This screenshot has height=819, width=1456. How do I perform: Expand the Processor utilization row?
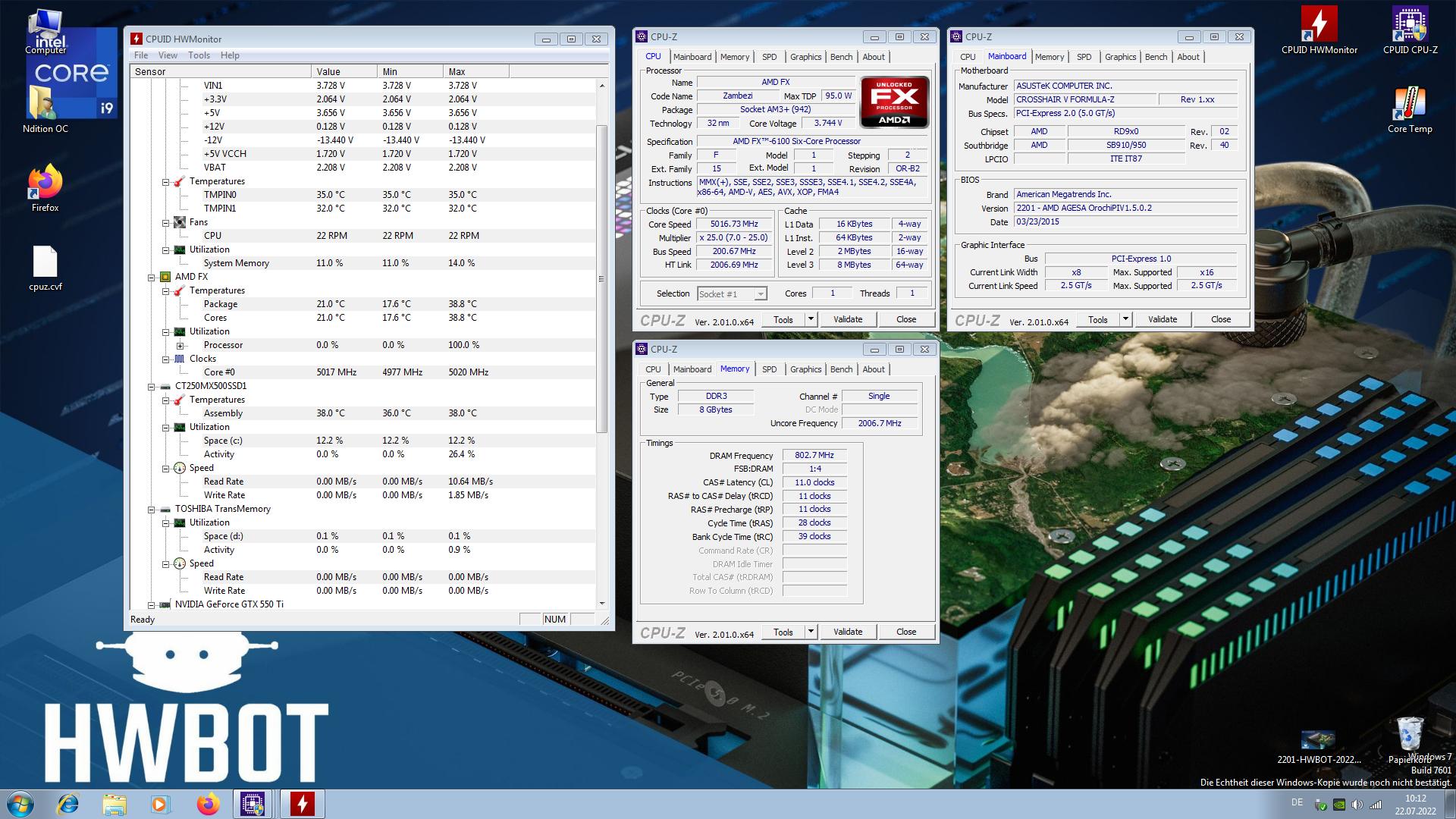[x=180, y=346]
